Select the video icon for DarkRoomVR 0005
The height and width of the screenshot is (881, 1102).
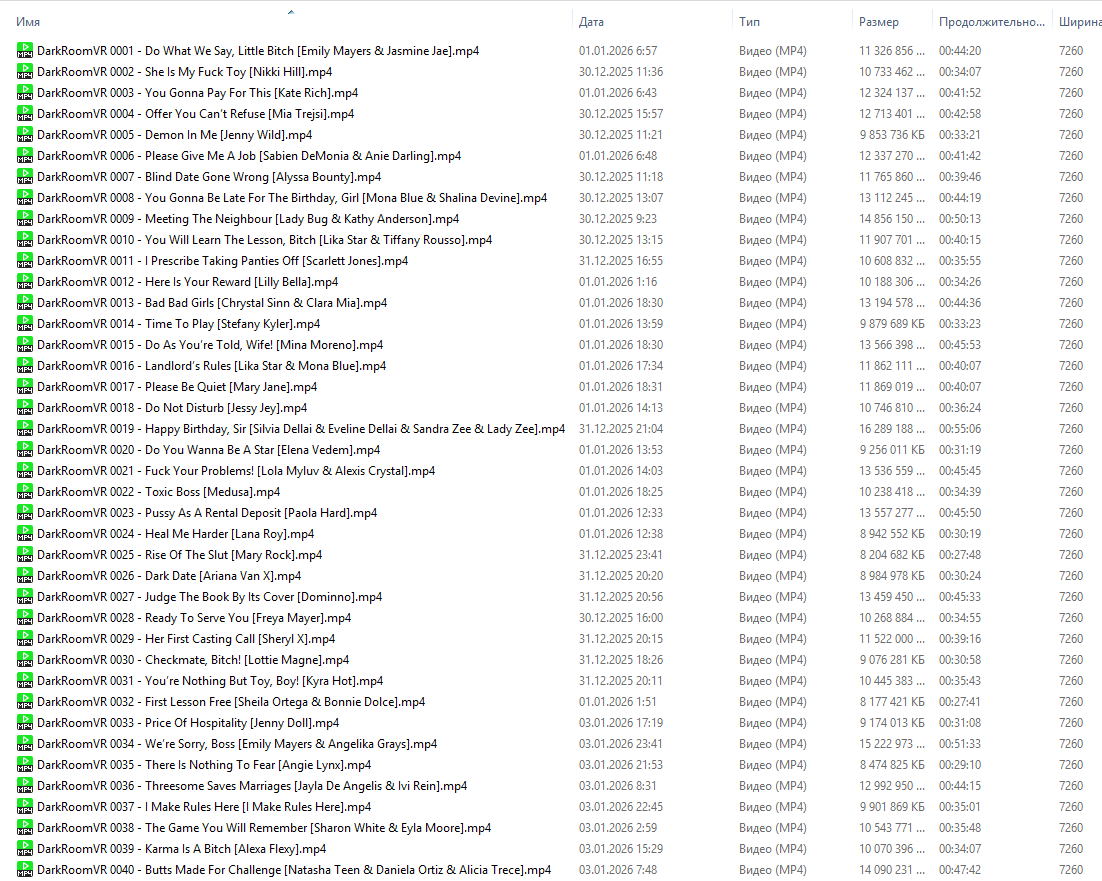pos(25,135)
